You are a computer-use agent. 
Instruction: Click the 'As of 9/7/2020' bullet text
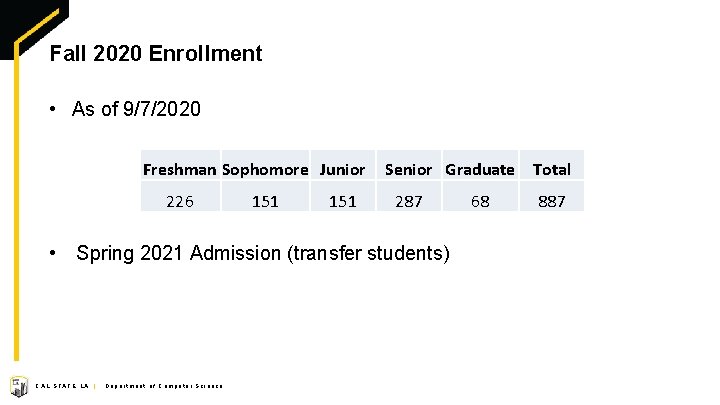(x=136, y=109)
